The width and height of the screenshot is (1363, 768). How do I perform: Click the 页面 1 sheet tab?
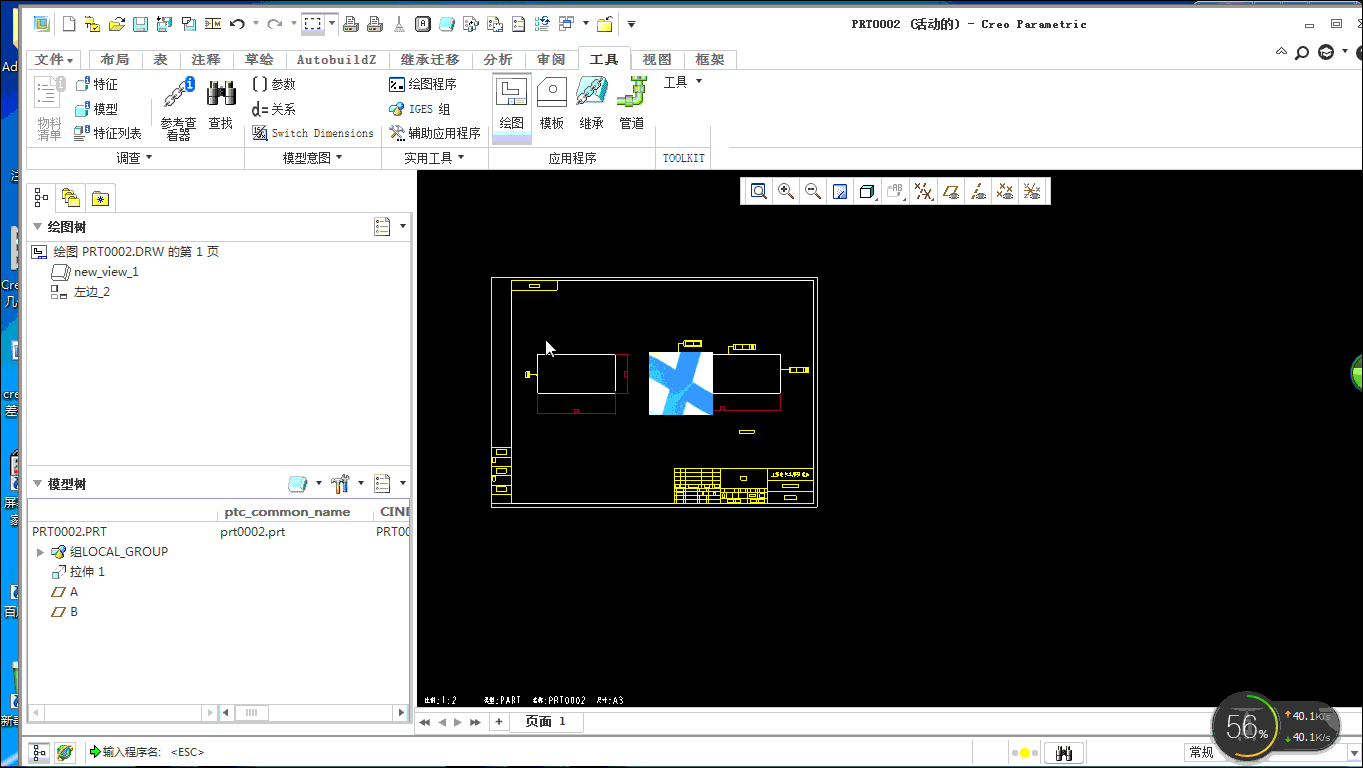tap(546, 721)
